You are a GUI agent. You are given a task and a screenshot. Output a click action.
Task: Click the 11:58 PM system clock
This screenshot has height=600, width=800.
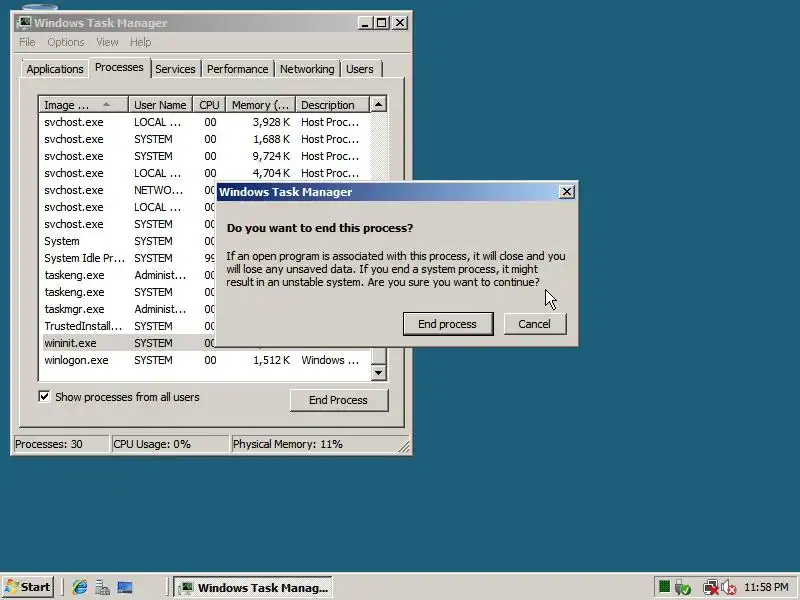coord(766,587)
